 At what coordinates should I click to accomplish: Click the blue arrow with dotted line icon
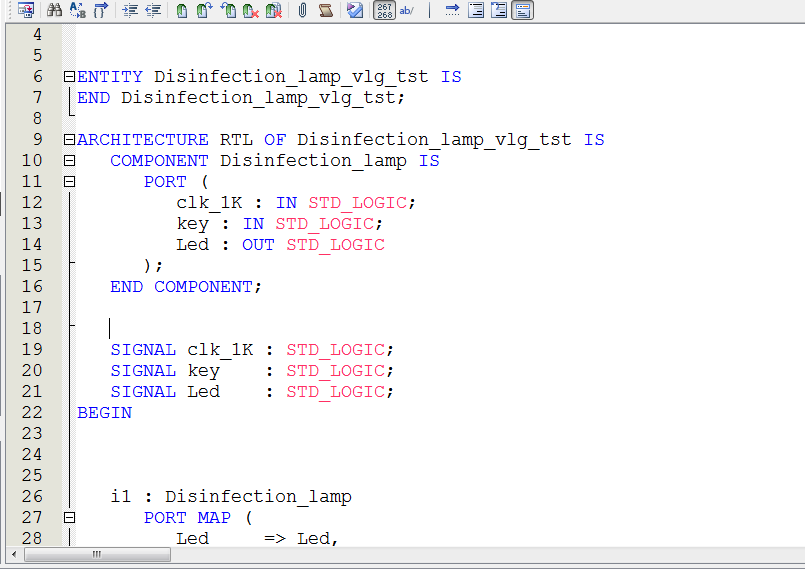coord(452,10)
